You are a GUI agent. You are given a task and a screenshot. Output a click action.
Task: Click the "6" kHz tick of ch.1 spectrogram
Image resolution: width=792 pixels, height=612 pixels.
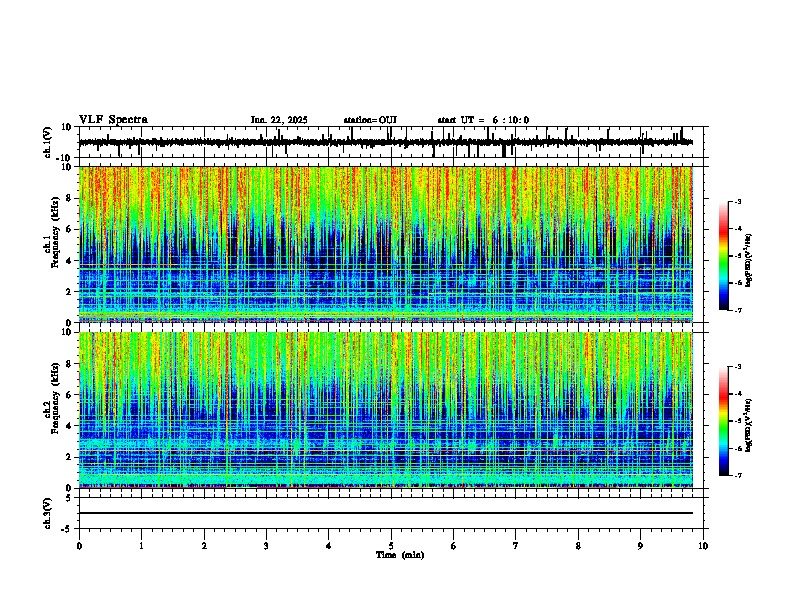(x=70, y=229)
